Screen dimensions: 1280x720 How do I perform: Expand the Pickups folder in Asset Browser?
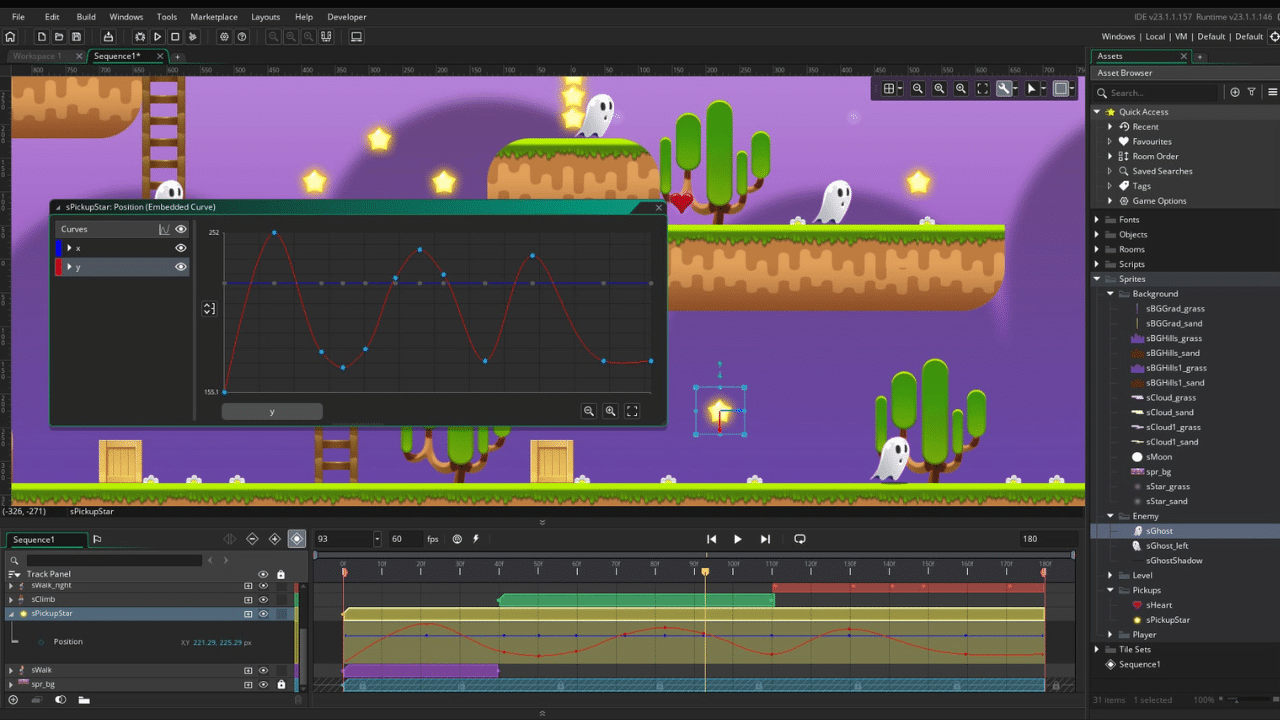tap(1110, 590)
